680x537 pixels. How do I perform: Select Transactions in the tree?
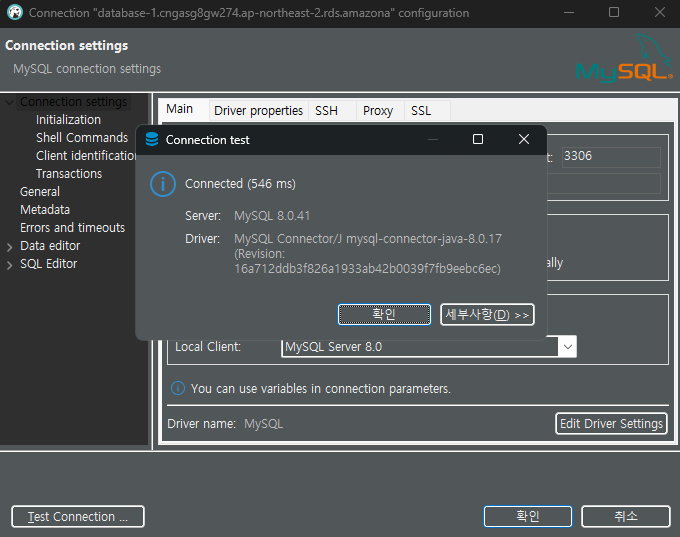coord(69,174)
